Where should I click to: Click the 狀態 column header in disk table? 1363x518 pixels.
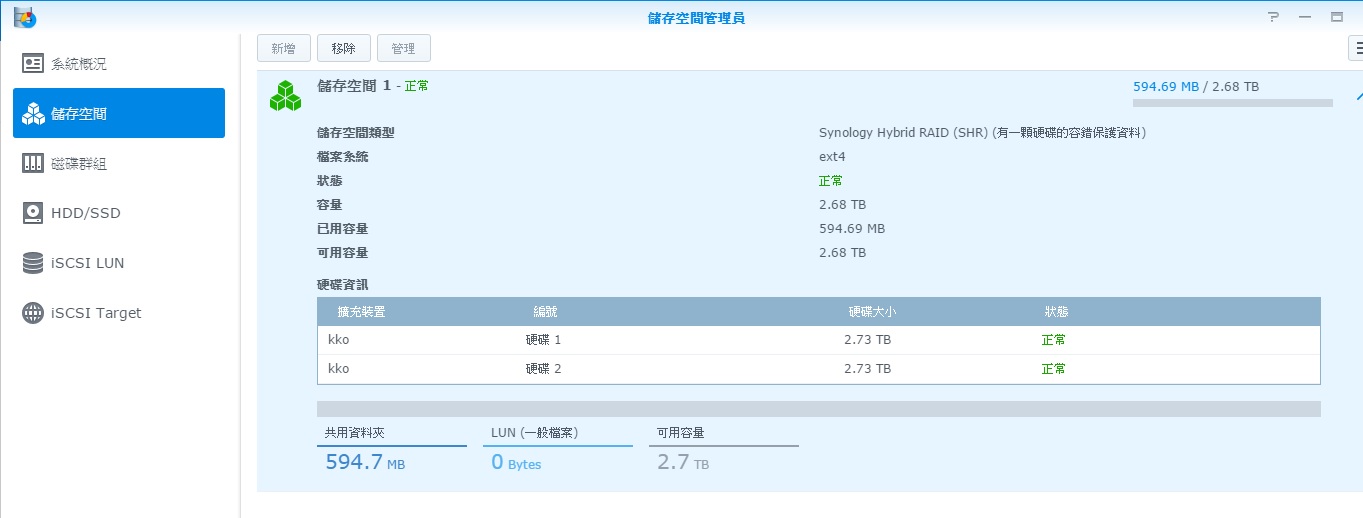pos(1057,312)
